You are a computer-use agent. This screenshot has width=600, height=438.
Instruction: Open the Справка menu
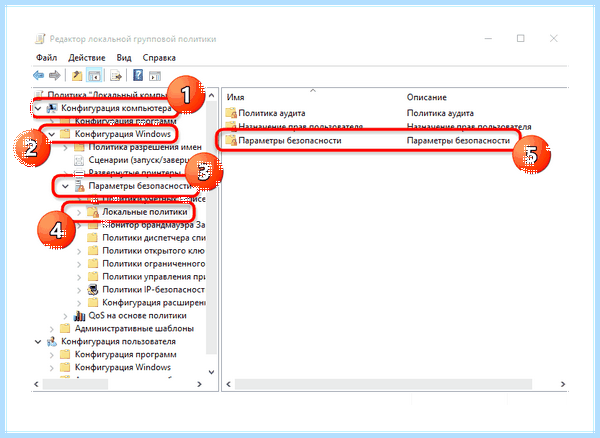click(x=159, y=58)
